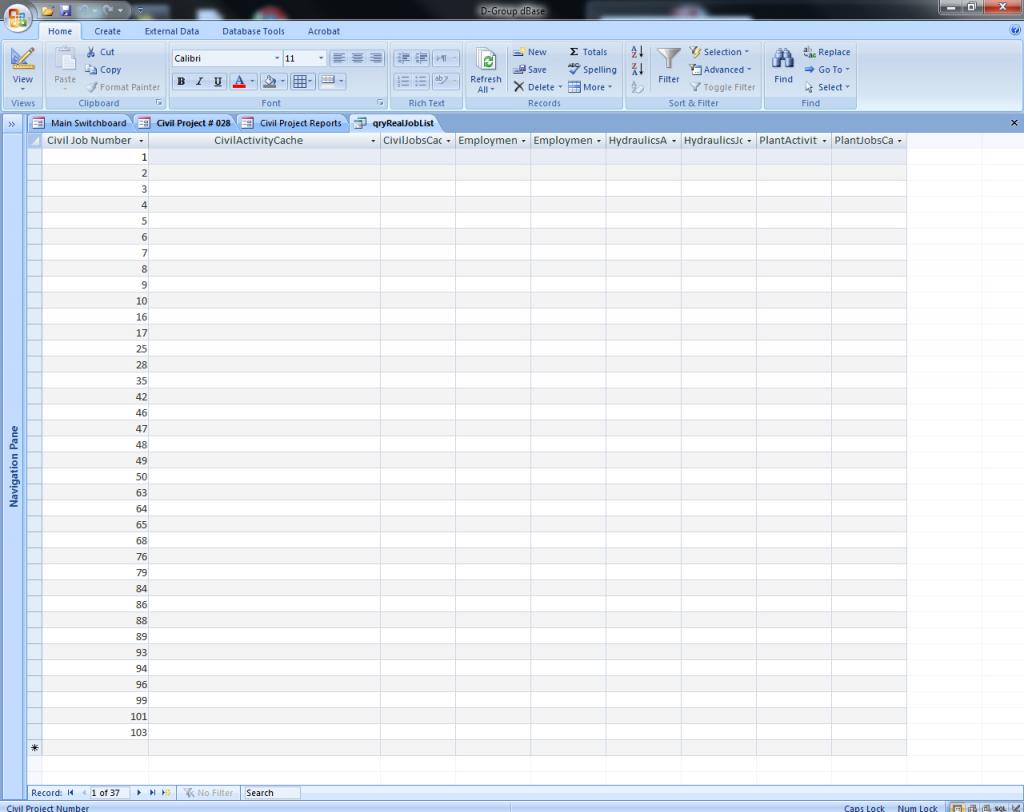This screenshot has width=1024, height=812.
Task: Create a New record
Action: [x=530, y=52]
